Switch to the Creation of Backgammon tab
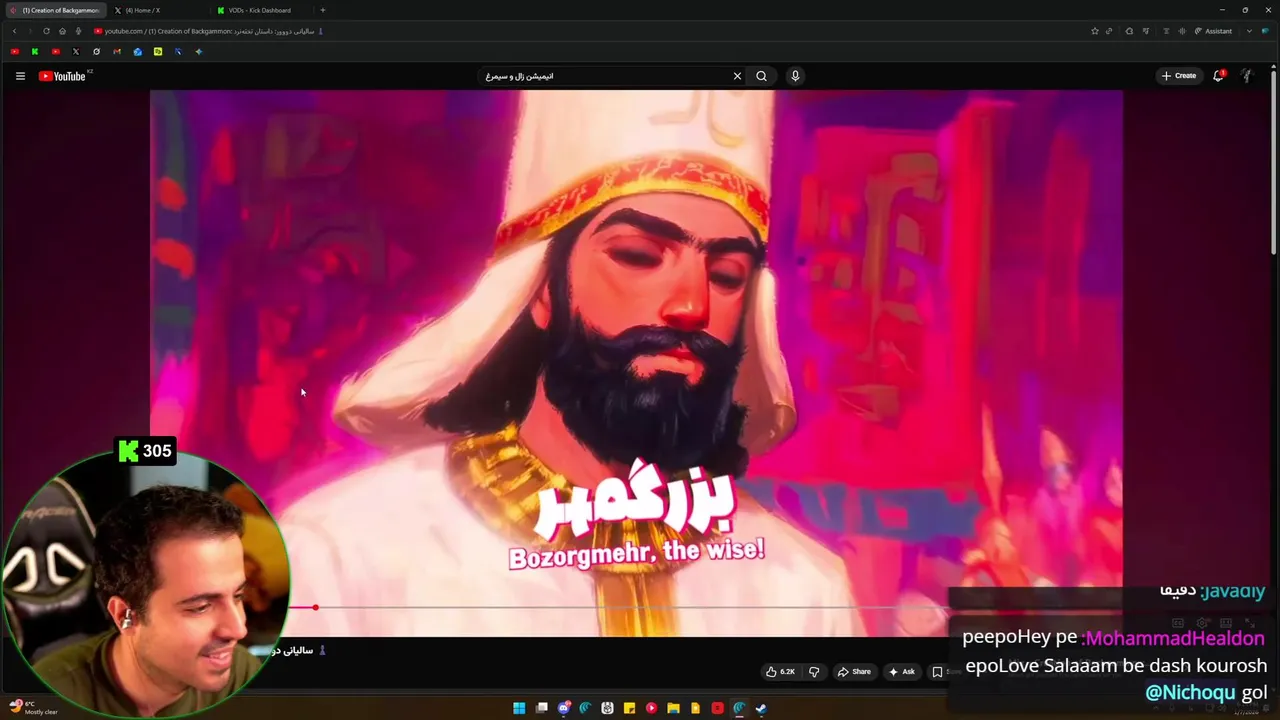Image resolution: width=1280 pixels, height=720 pixels. coord(56,10)
